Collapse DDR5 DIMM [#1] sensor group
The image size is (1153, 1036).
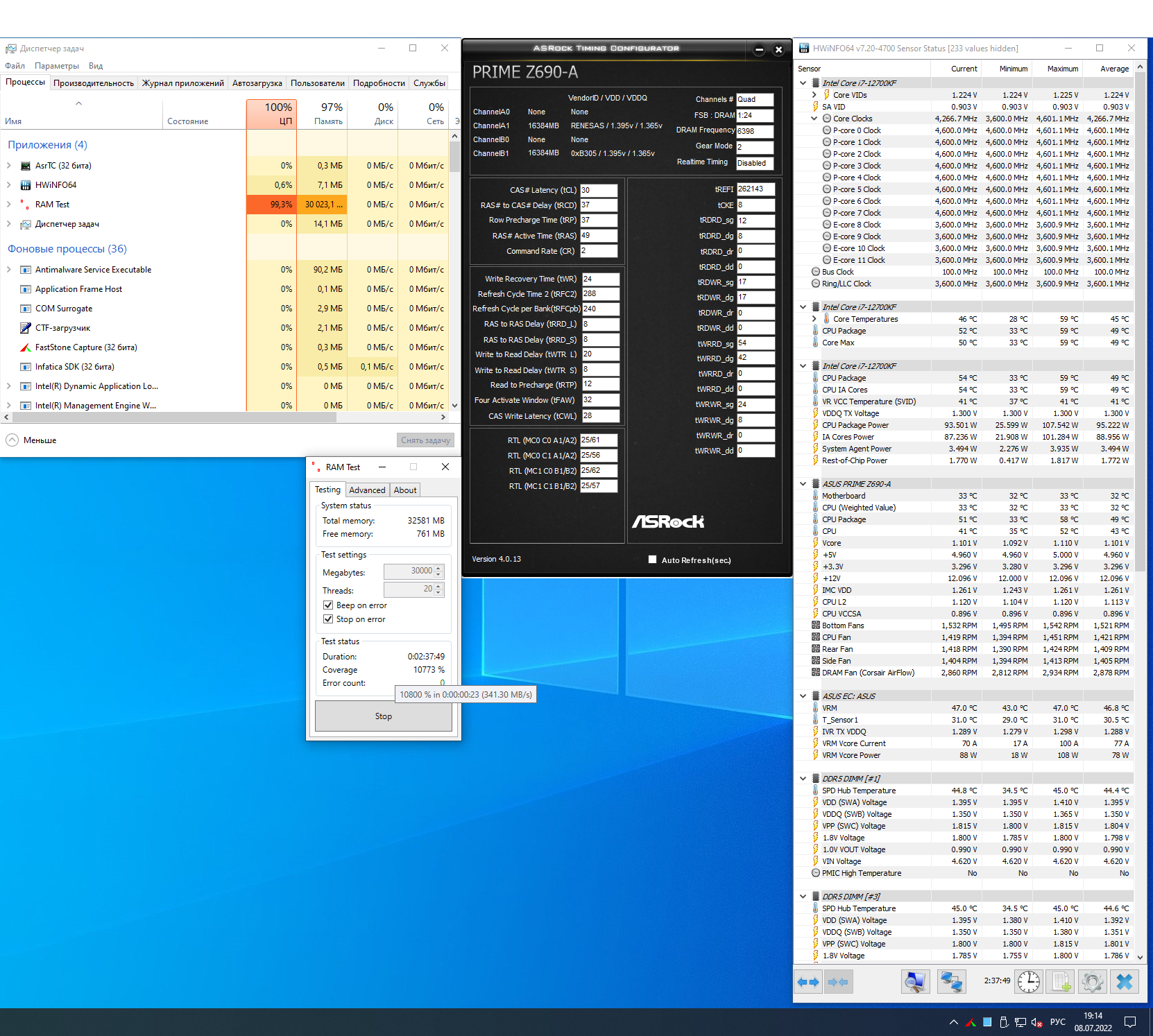point(803,779)
